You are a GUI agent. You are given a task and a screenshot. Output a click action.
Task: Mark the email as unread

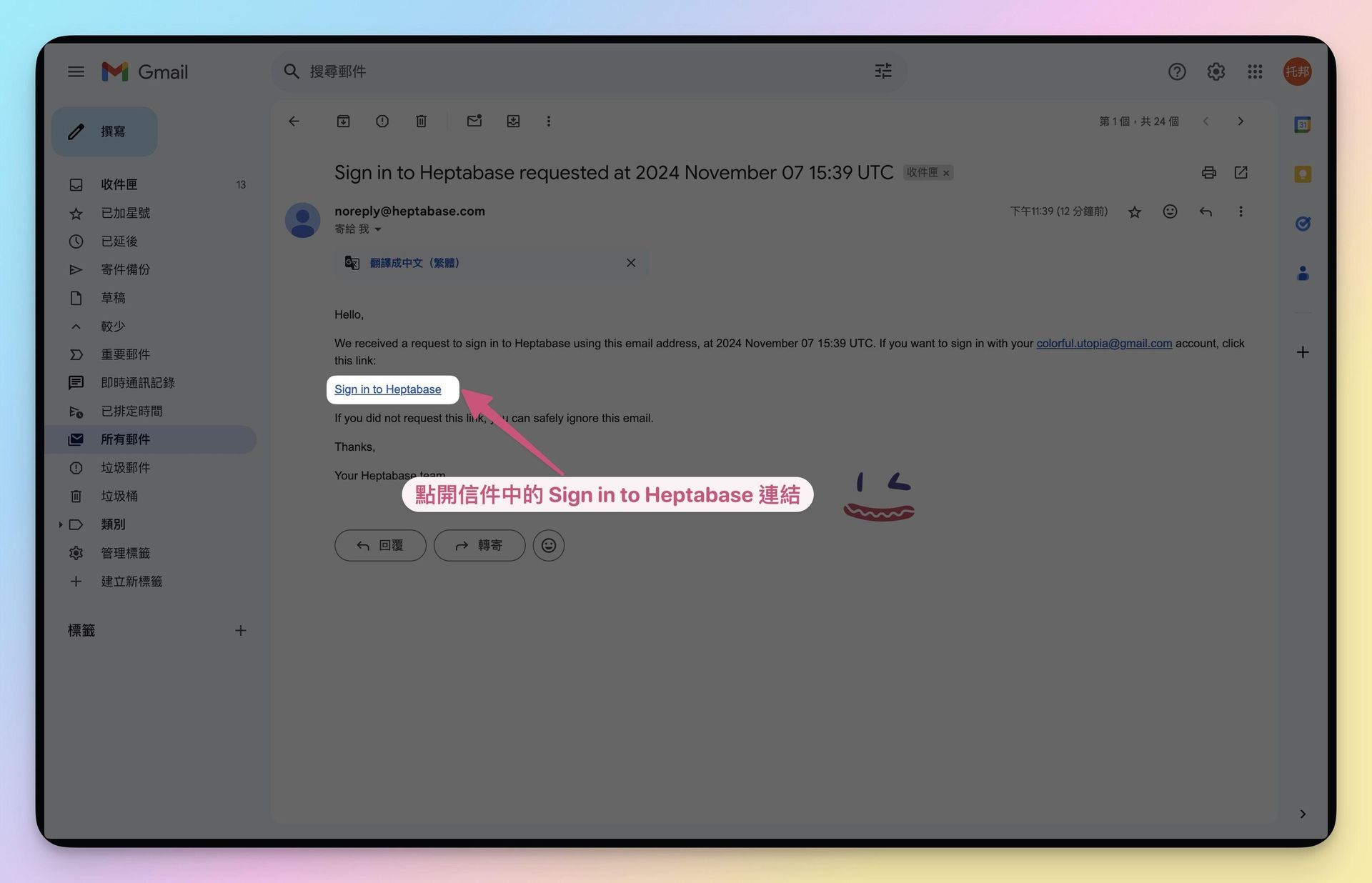[x=474, y=121]
